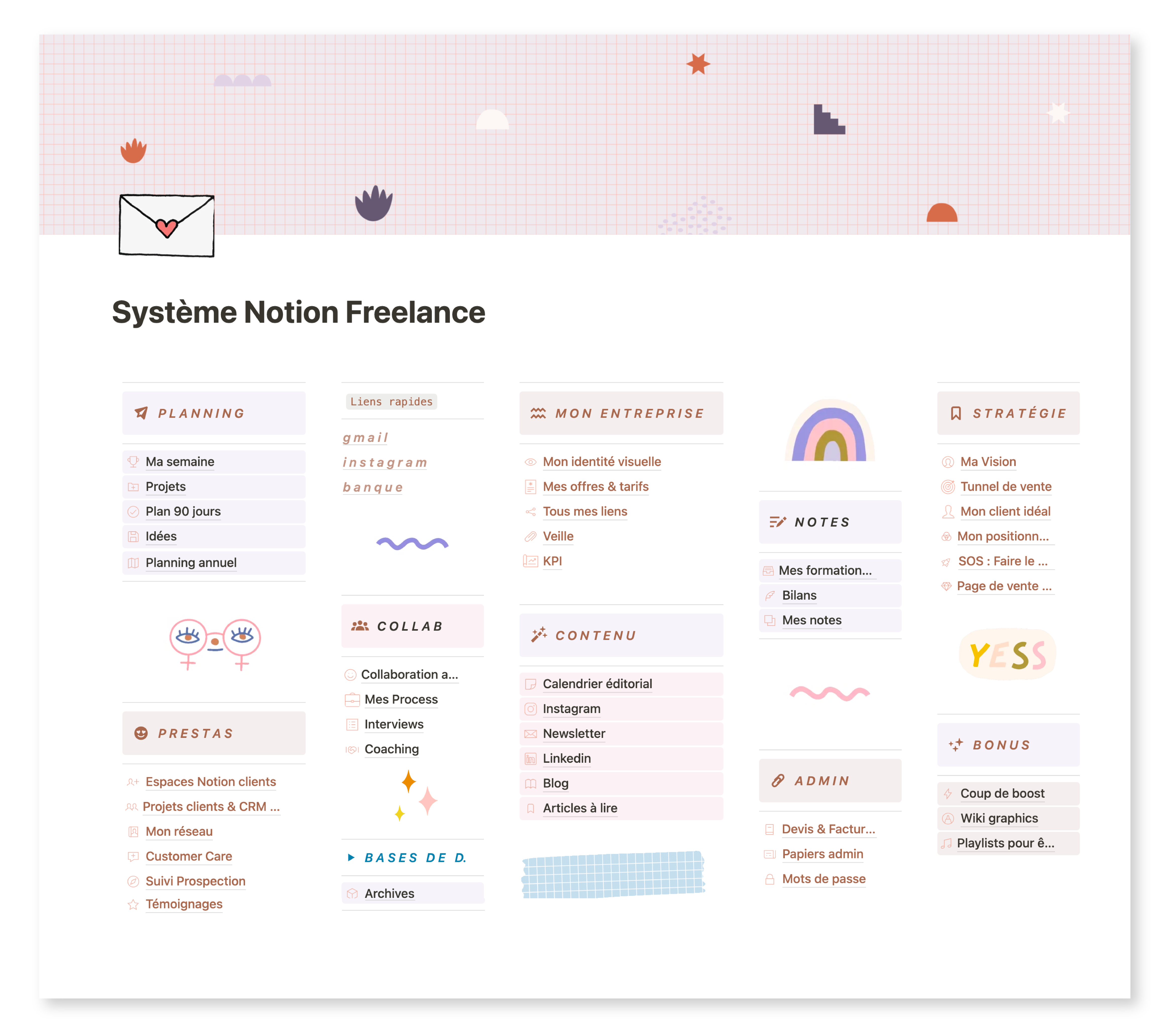Click the magic wand icon beside Contenu
Viewport: 1176px width, 1033px height.
point(539,635)
